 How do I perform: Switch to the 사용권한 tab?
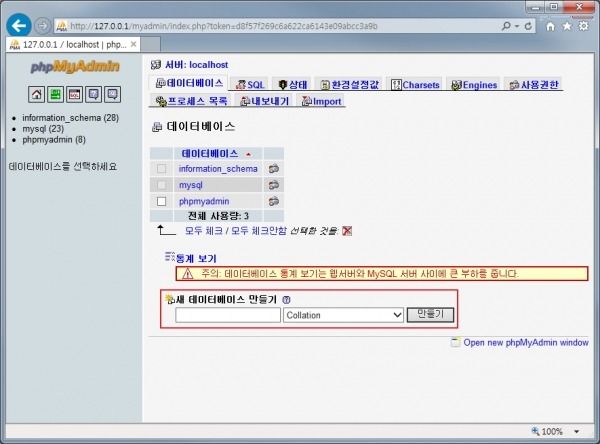click(x=534, y=85)
